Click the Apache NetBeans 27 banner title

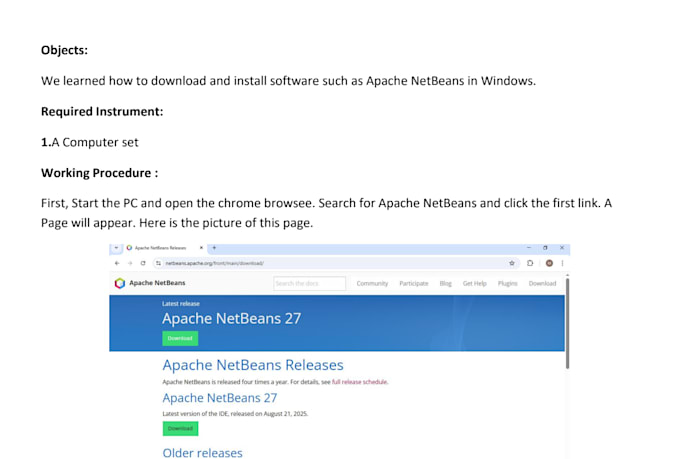(x=232, y=318)
